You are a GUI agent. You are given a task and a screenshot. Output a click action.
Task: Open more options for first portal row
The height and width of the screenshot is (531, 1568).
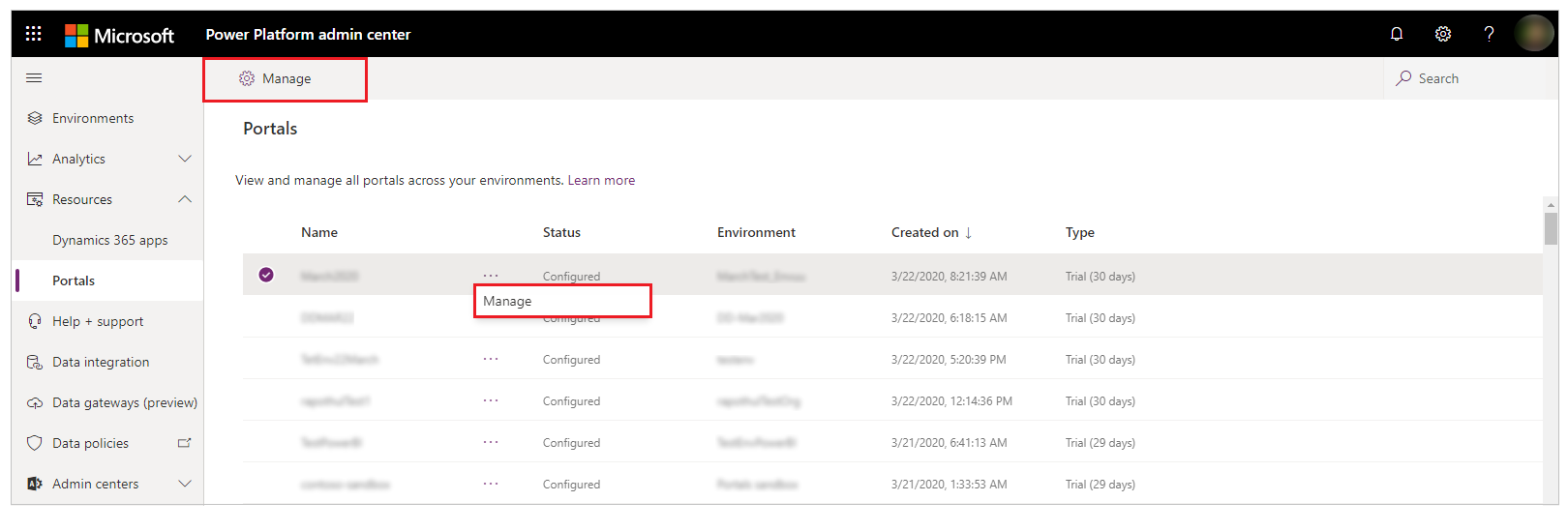pos(491,275)
